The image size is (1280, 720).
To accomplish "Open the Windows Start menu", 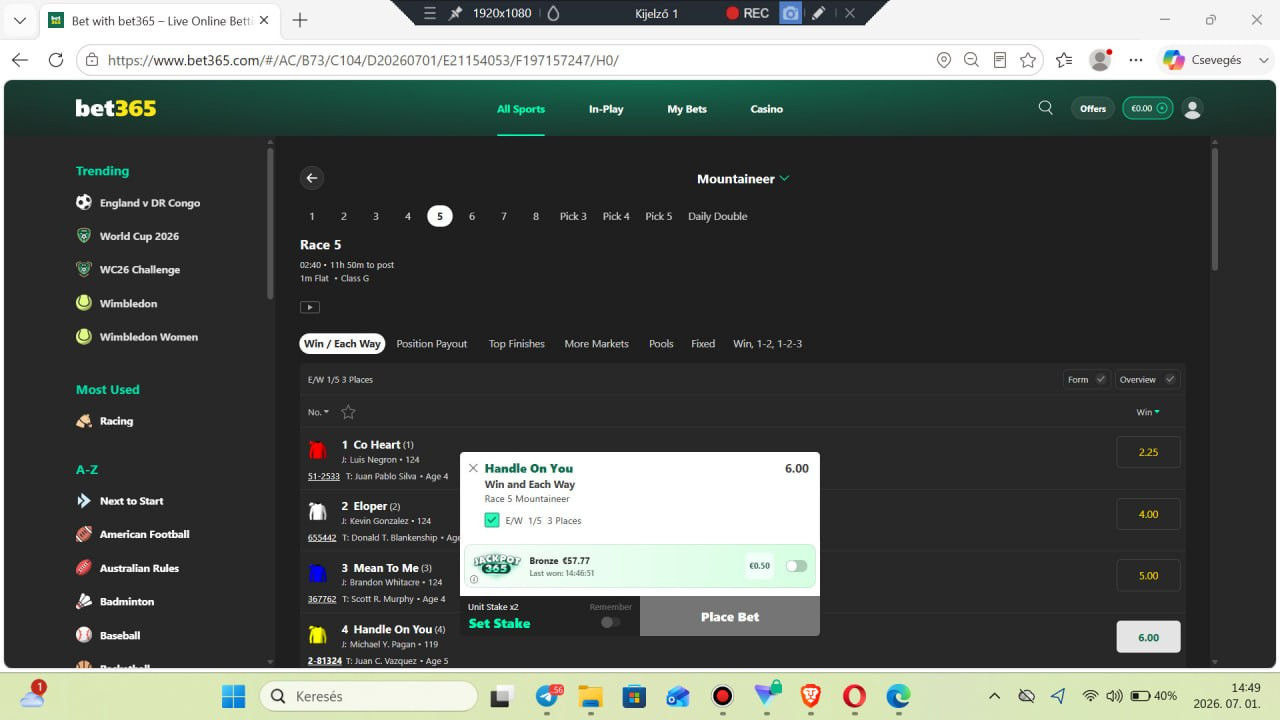I will pos(233,696).
